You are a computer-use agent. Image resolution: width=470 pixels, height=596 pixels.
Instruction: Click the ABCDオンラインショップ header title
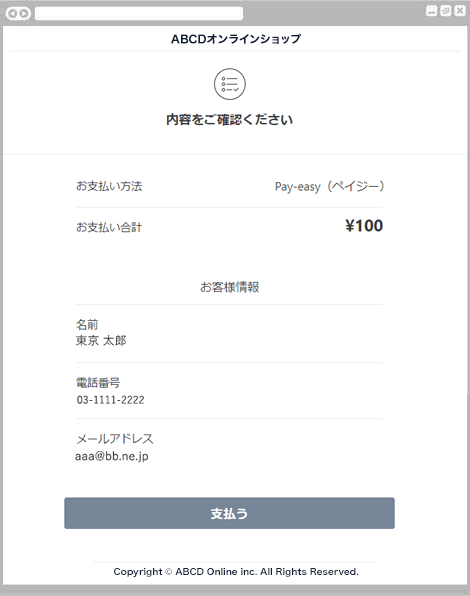click(236, 39)
